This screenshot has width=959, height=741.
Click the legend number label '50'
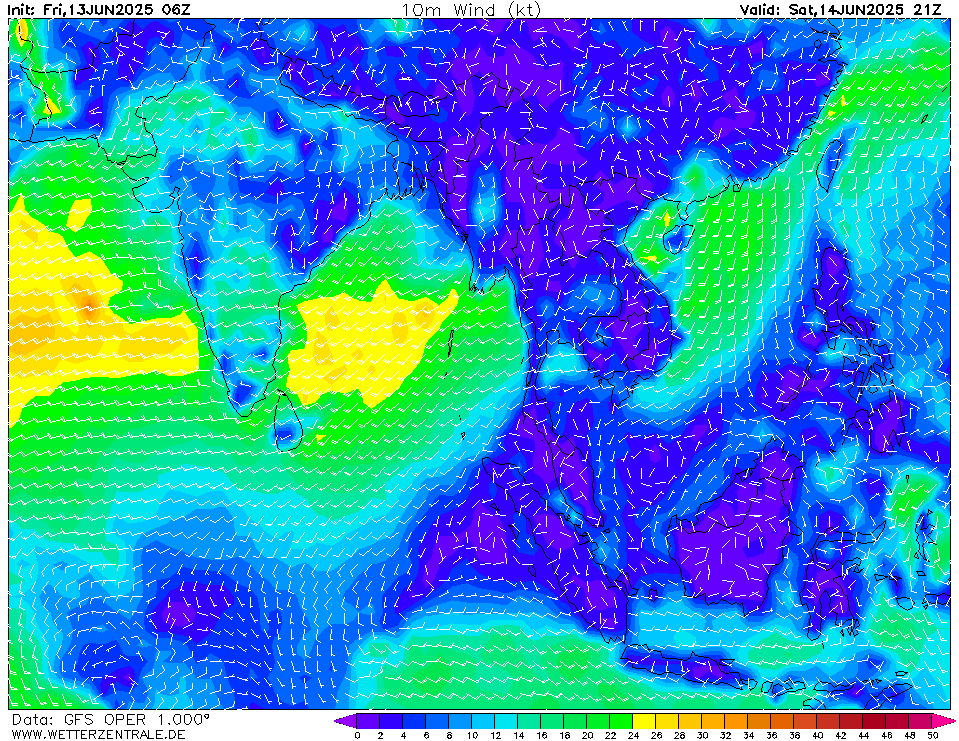tap(932, 735)
